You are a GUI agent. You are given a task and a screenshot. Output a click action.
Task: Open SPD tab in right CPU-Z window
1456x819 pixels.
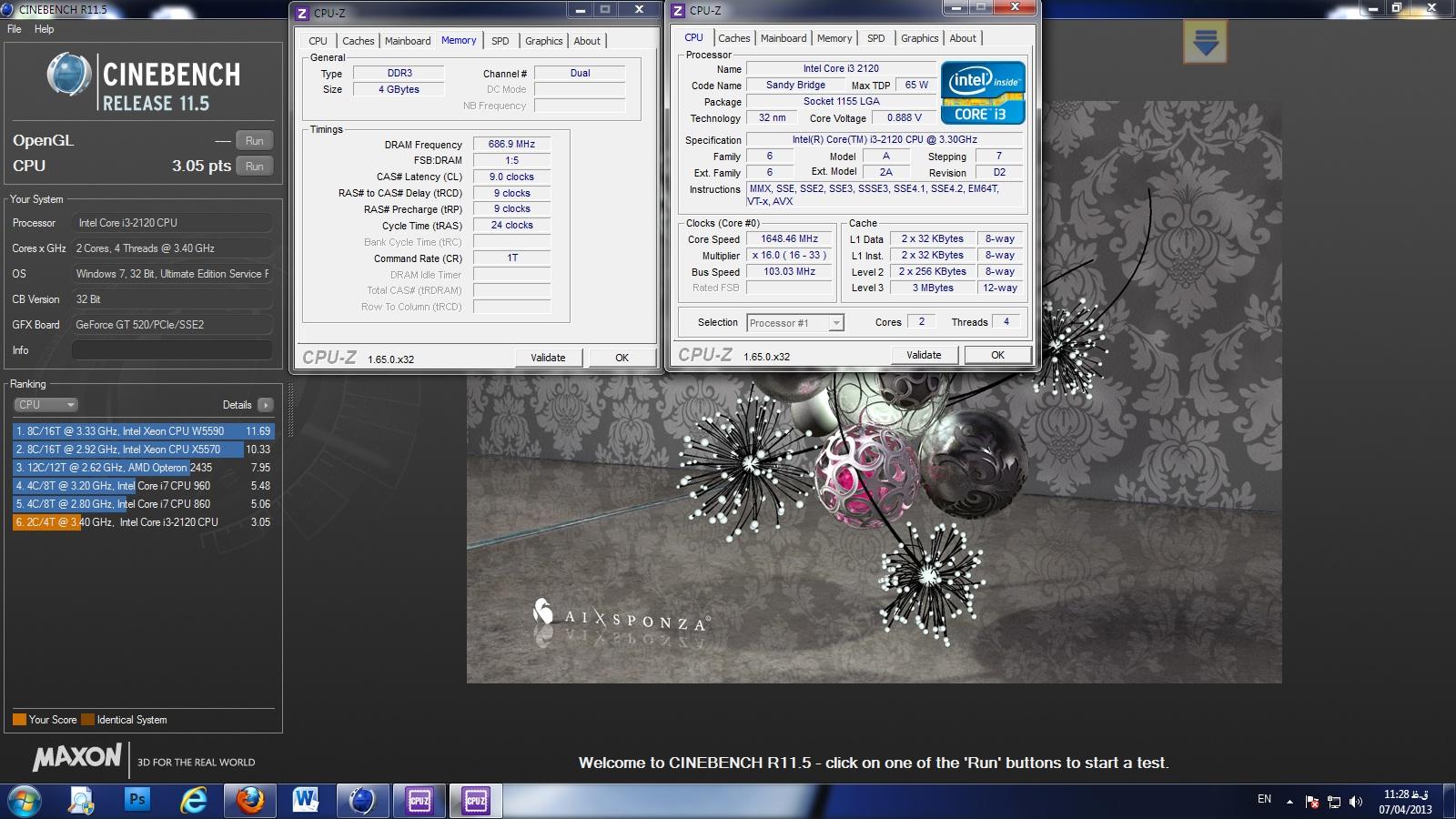pos(875,38)
